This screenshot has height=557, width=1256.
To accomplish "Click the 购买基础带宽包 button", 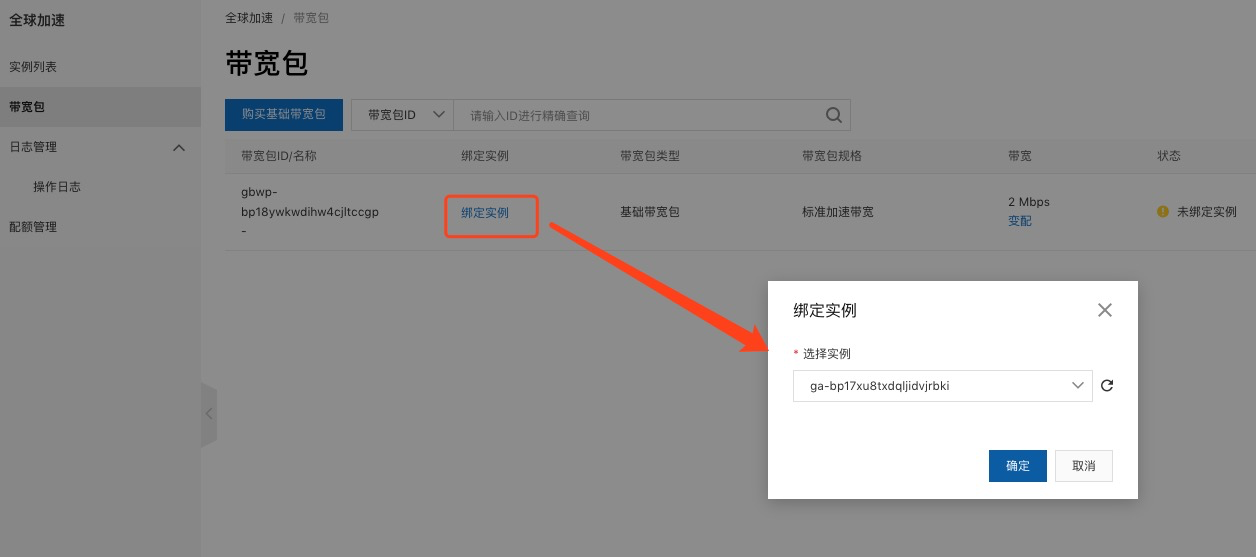I will [284, 115].
